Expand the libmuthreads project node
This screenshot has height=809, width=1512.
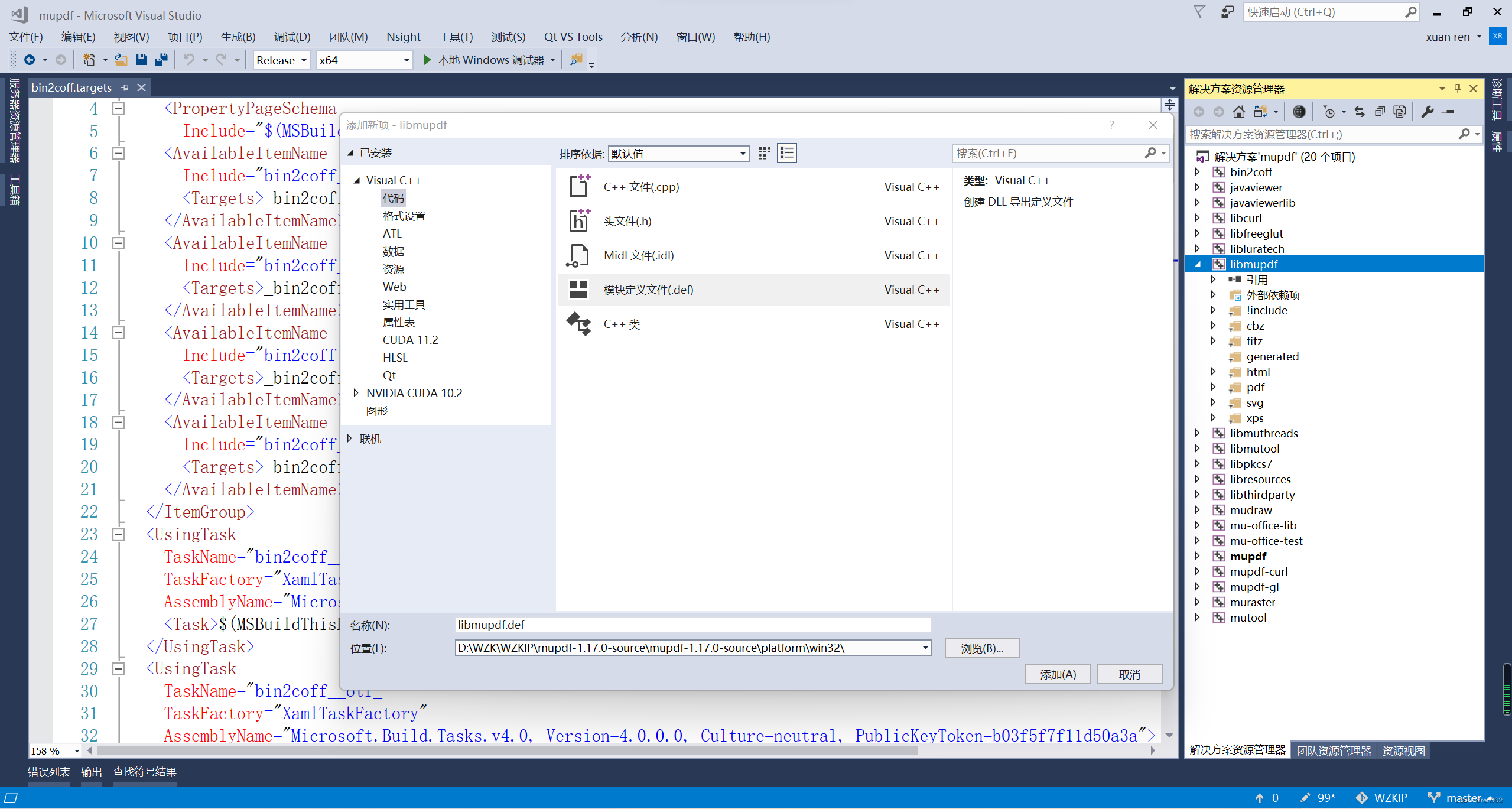[x=1197, y=433]
